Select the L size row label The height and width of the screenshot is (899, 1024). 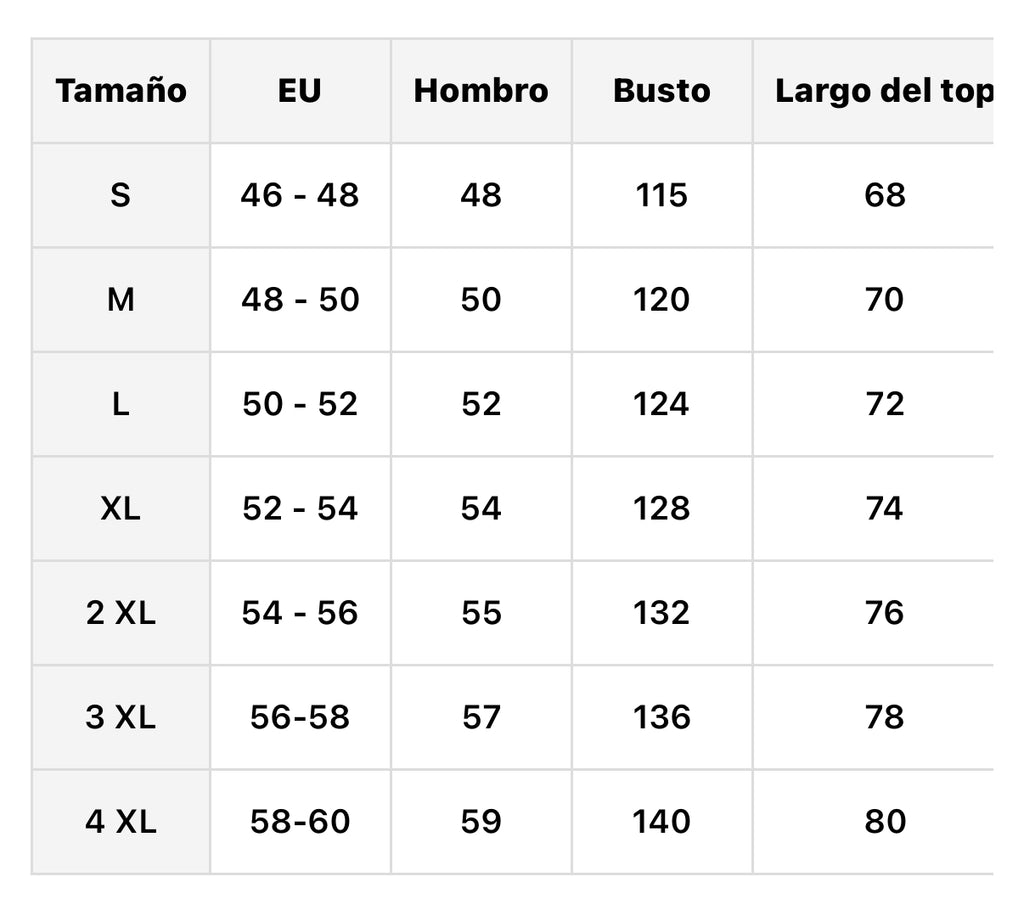(x=121, y=404)
